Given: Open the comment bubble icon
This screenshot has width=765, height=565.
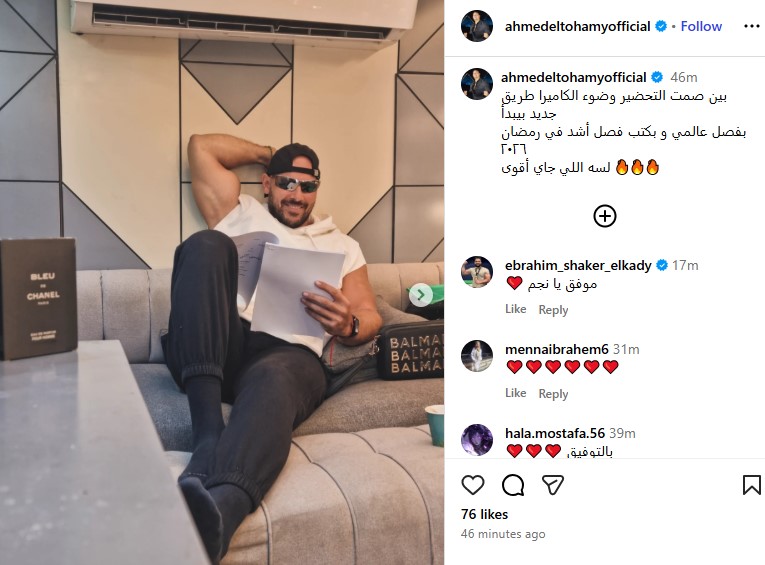Looking at the screenshot, I should click(x=513, y=485).
